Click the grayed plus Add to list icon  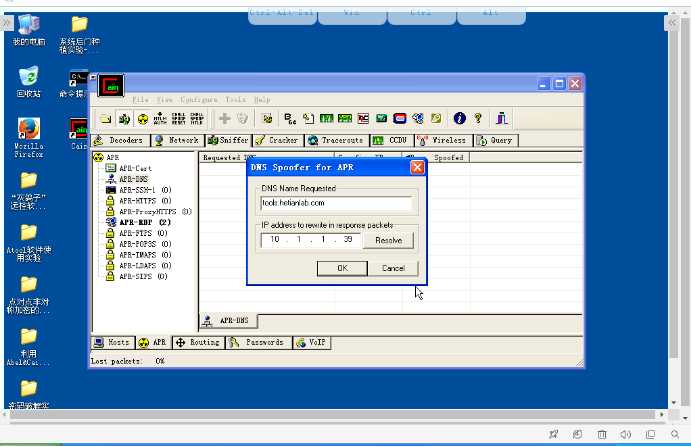(224, 119)
